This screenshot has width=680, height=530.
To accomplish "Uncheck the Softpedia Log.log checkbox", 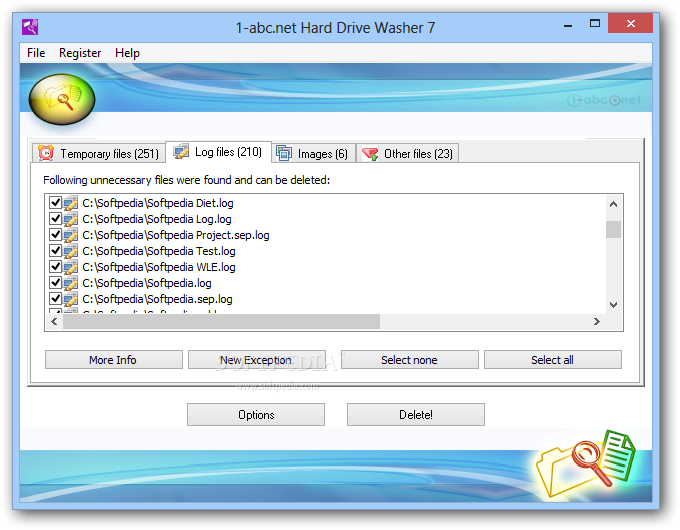I will click(x=56, y=219).
